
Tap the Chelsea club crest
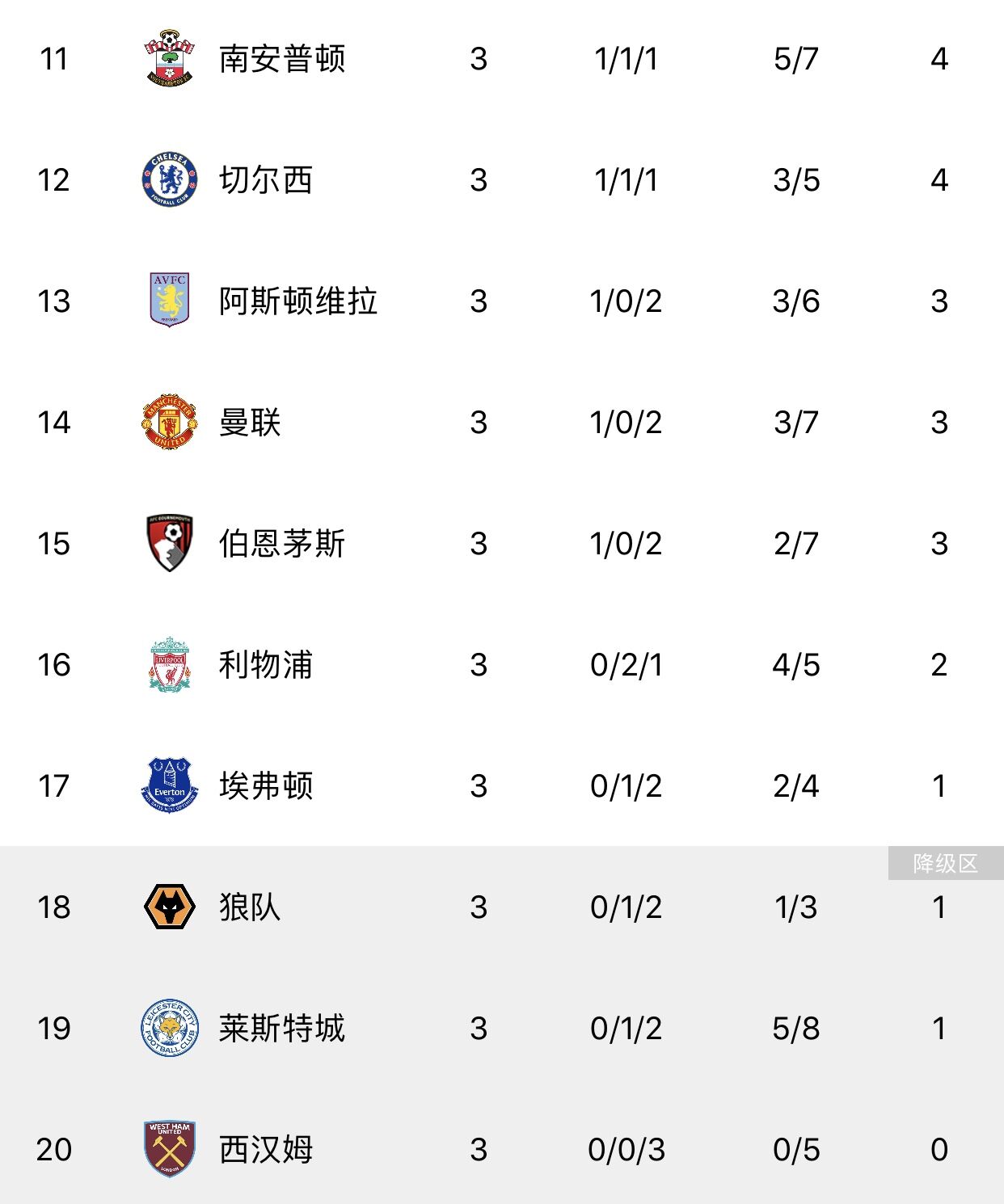tap(169, 179)
